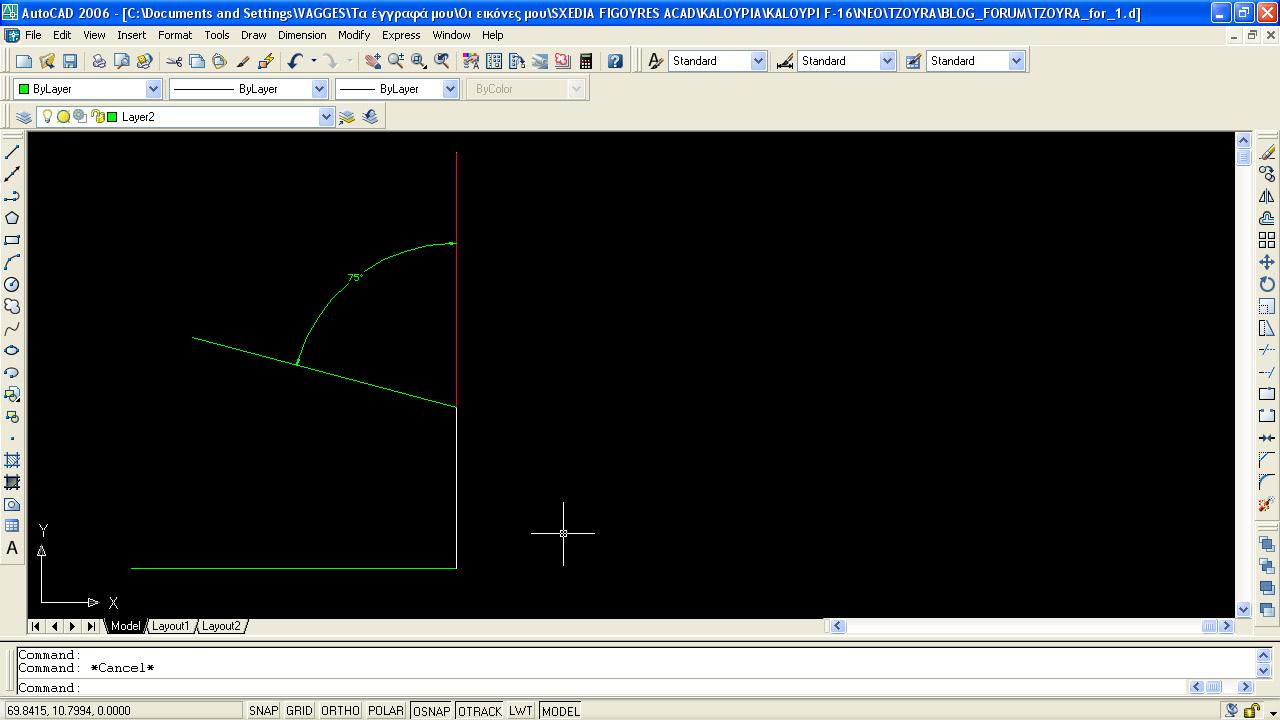The image size is (1280, 720).
Task: Toggle OTRACK in status bar
Action: click(x=480, y=711)
